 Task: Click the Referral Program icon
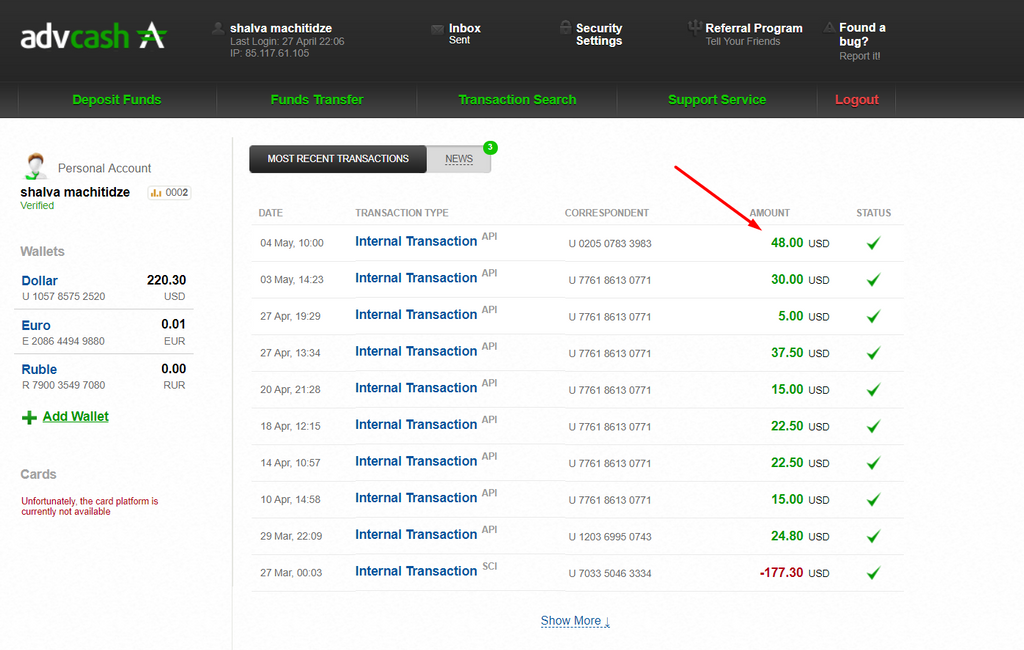[695, 27]
